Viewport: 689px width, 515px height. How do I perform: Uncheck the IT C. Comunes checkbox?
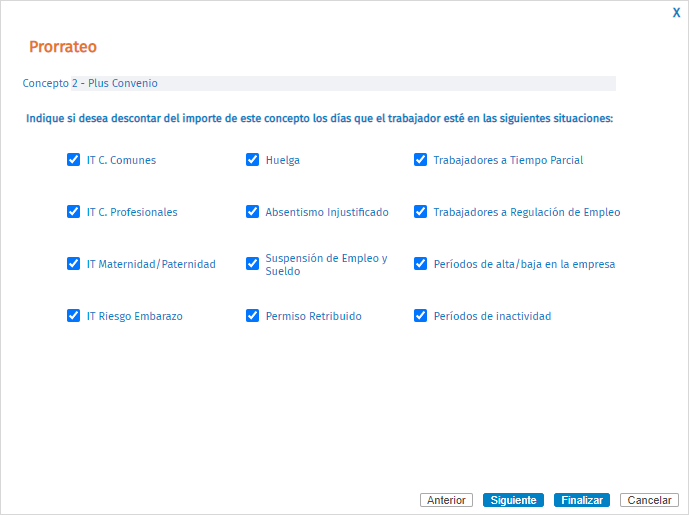click(73, 160)
